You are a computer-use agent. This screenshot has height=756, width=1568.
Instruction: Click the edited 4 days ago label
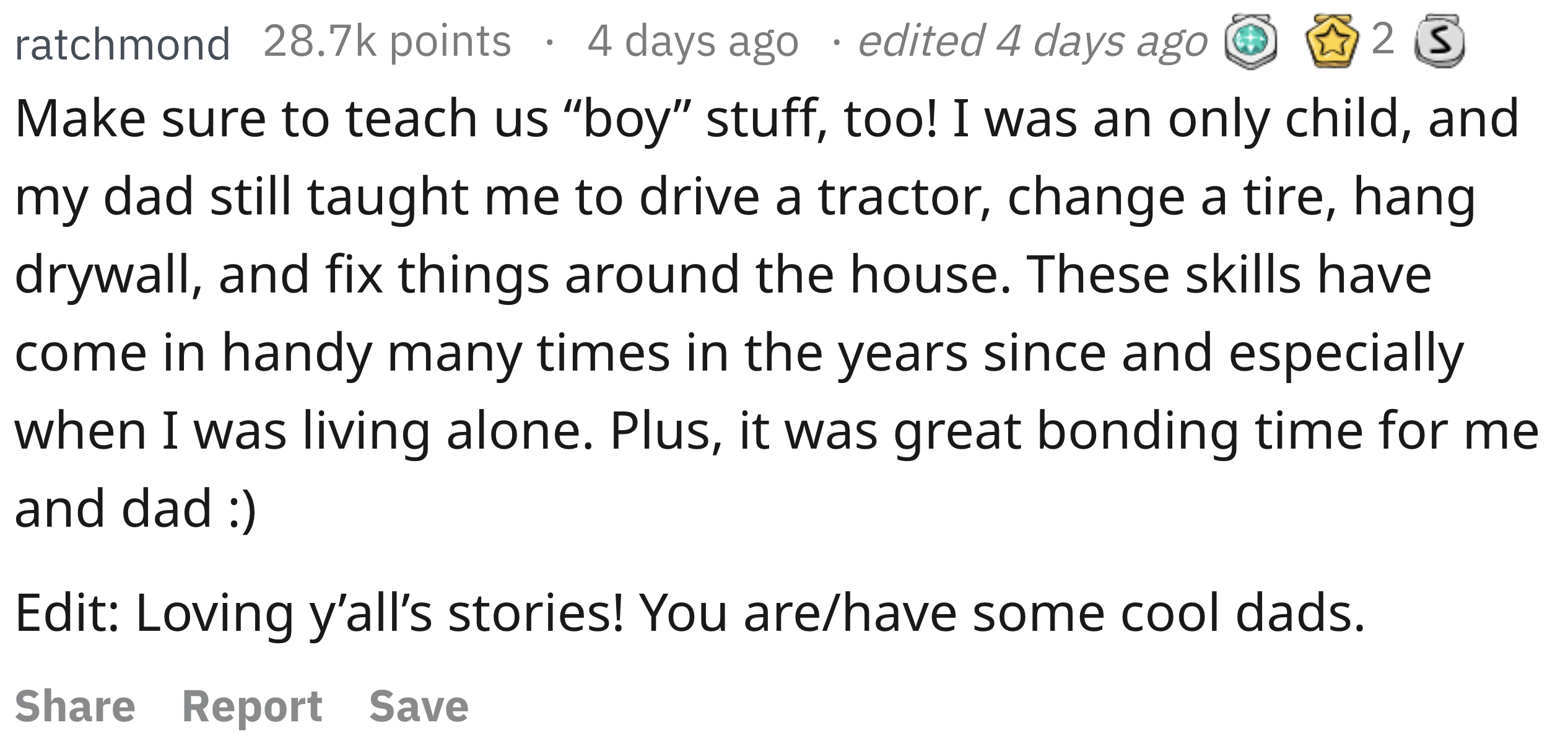[1033, 42]
